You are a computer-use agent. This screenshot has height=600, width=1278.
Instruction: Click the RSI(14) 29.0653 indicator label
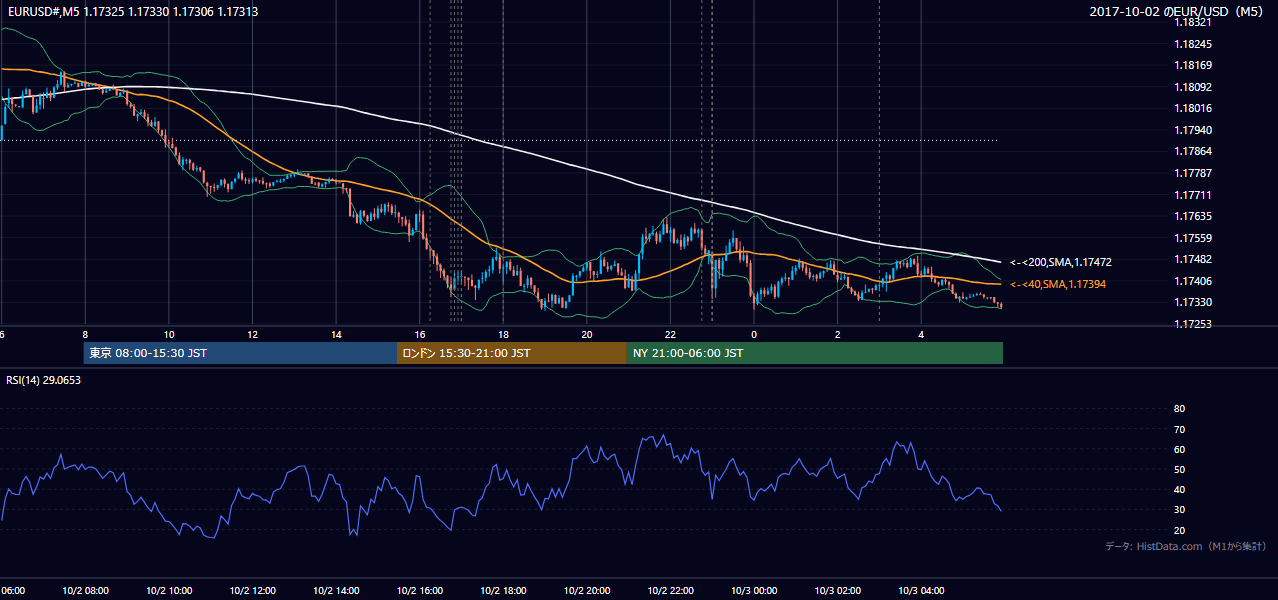(x=44, y=380)
